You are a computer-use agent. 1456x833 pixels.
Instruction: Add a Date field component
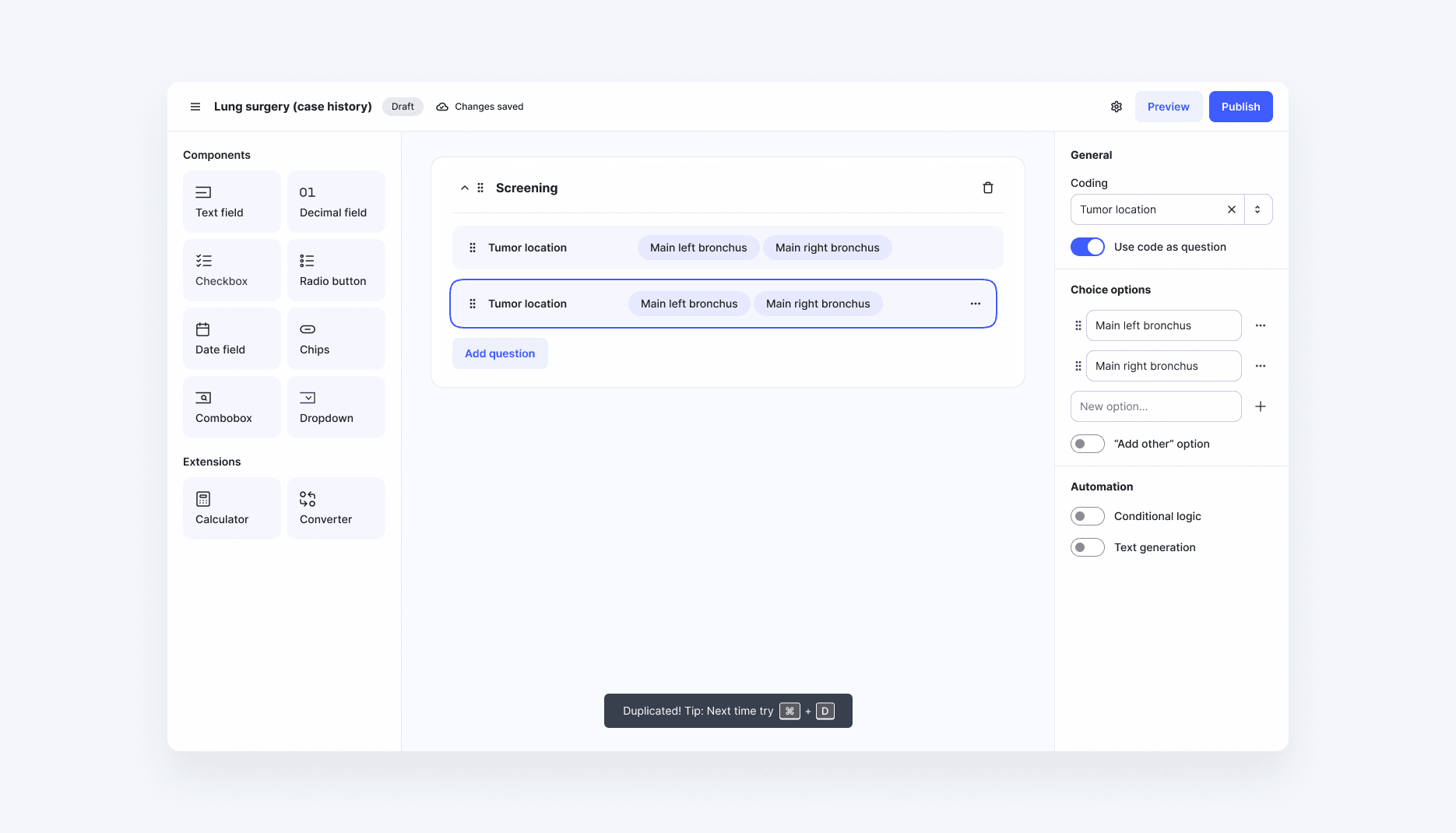click(x=232, y=339)
